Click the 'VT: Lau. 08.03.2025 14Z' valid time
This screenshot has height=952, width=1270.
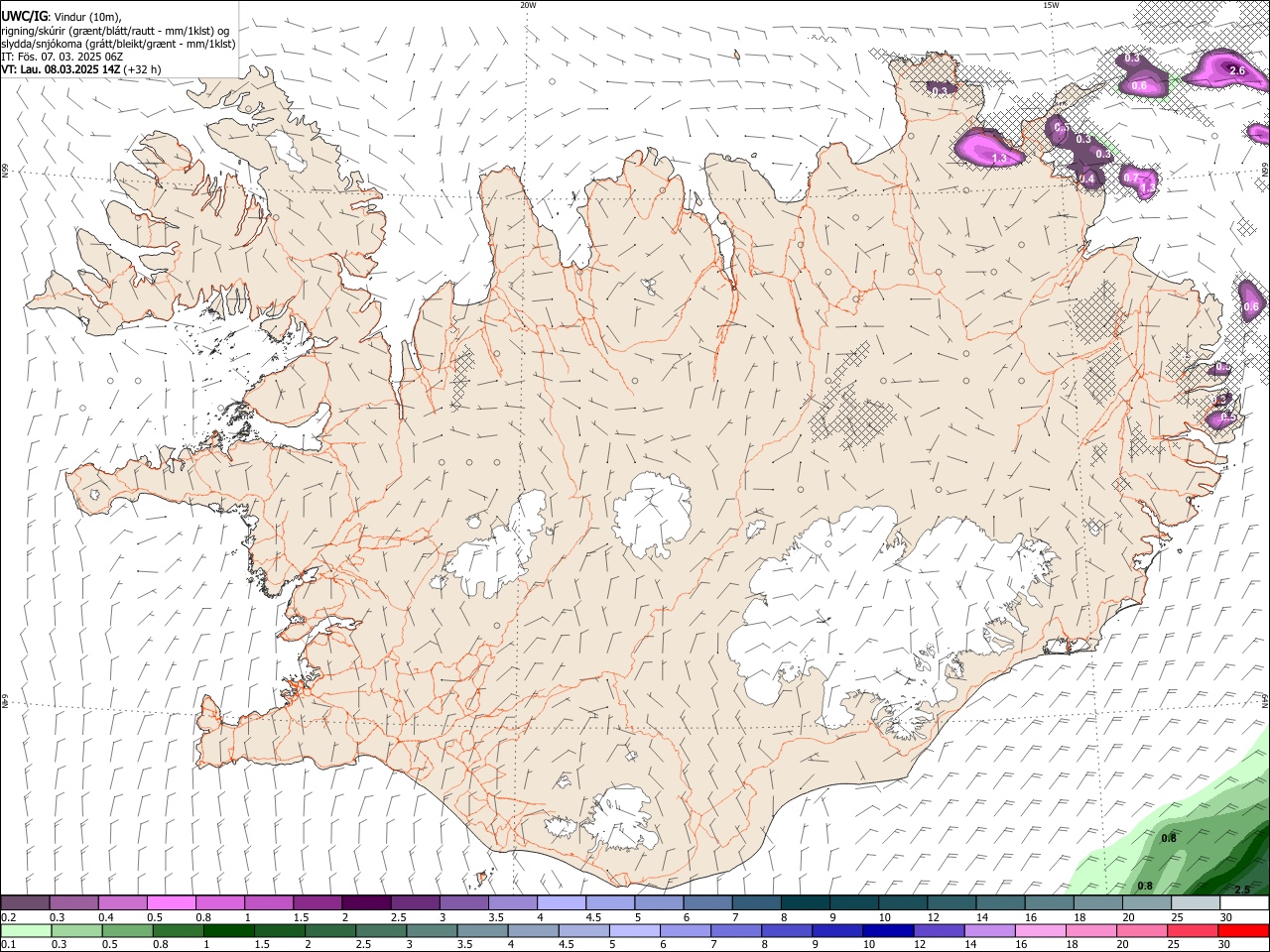[x=61, y=69]
